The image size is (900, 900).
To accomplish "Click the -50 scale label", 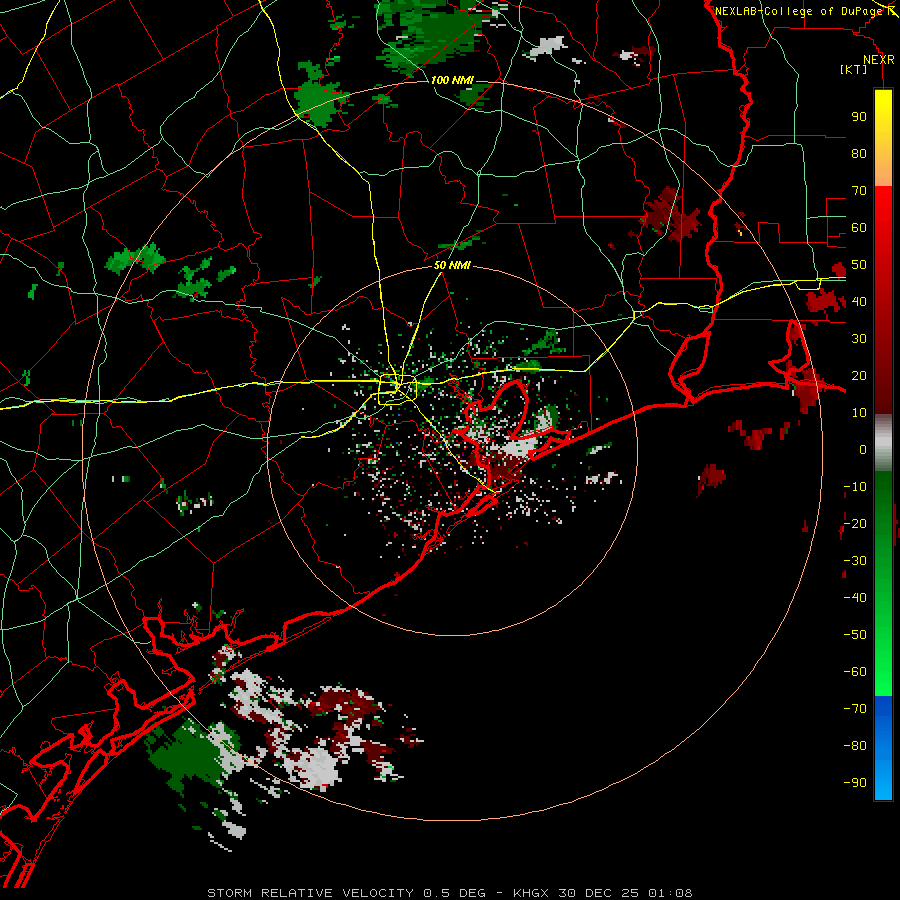I will [855, 635].
